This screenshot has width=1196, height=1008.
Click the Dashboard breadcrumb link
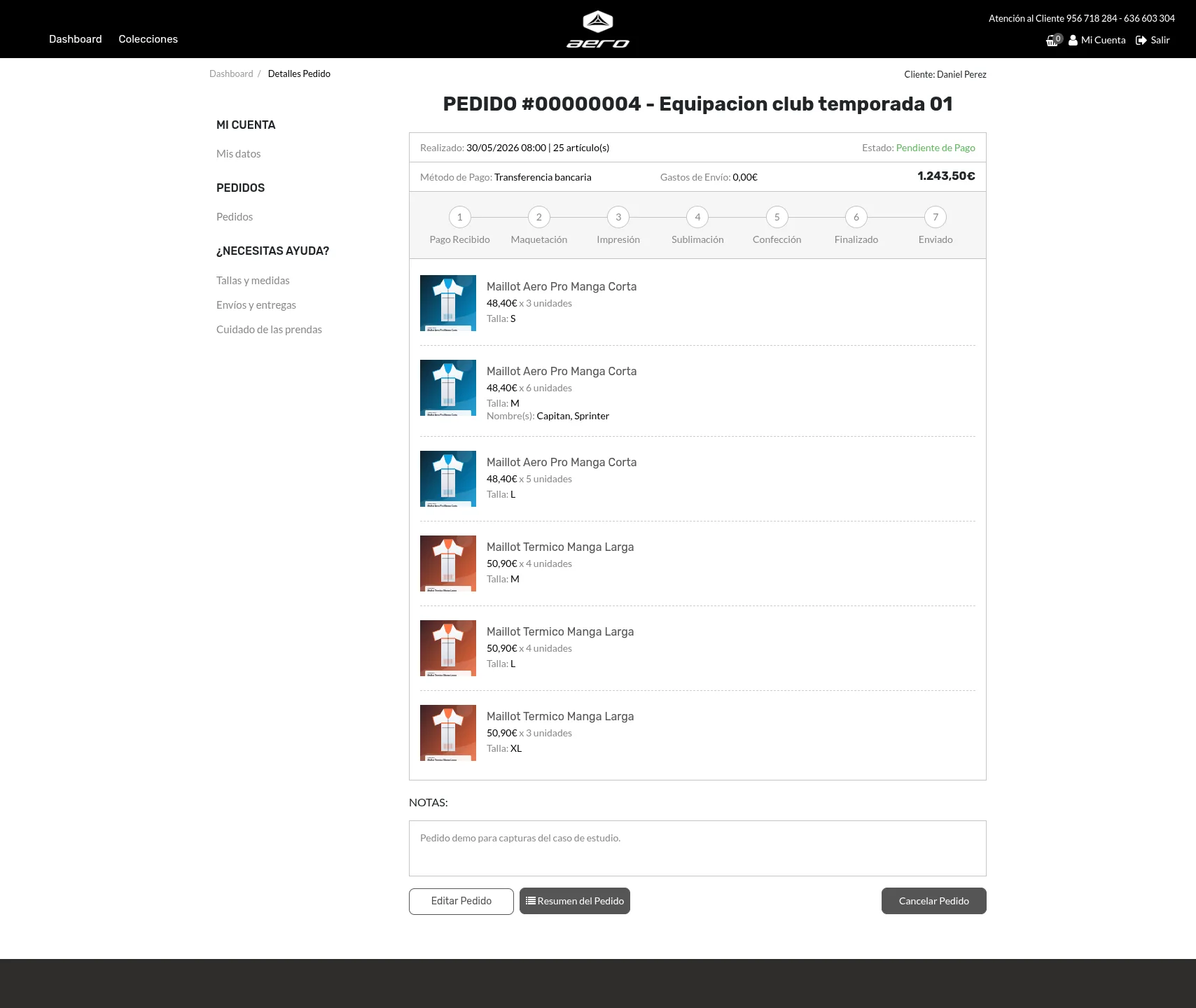coord(231,73)
